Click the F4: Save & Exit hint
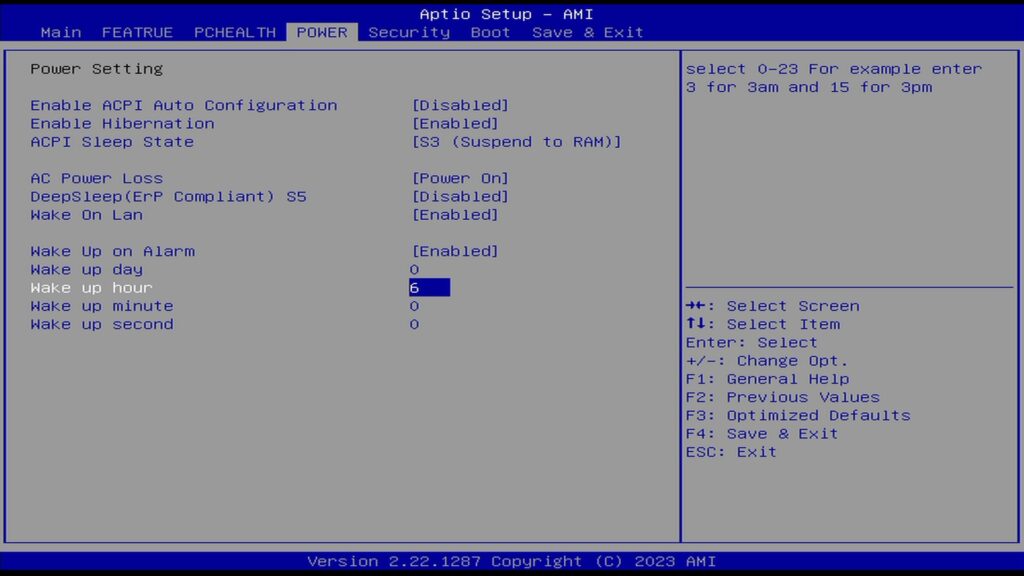 (762, 433)
